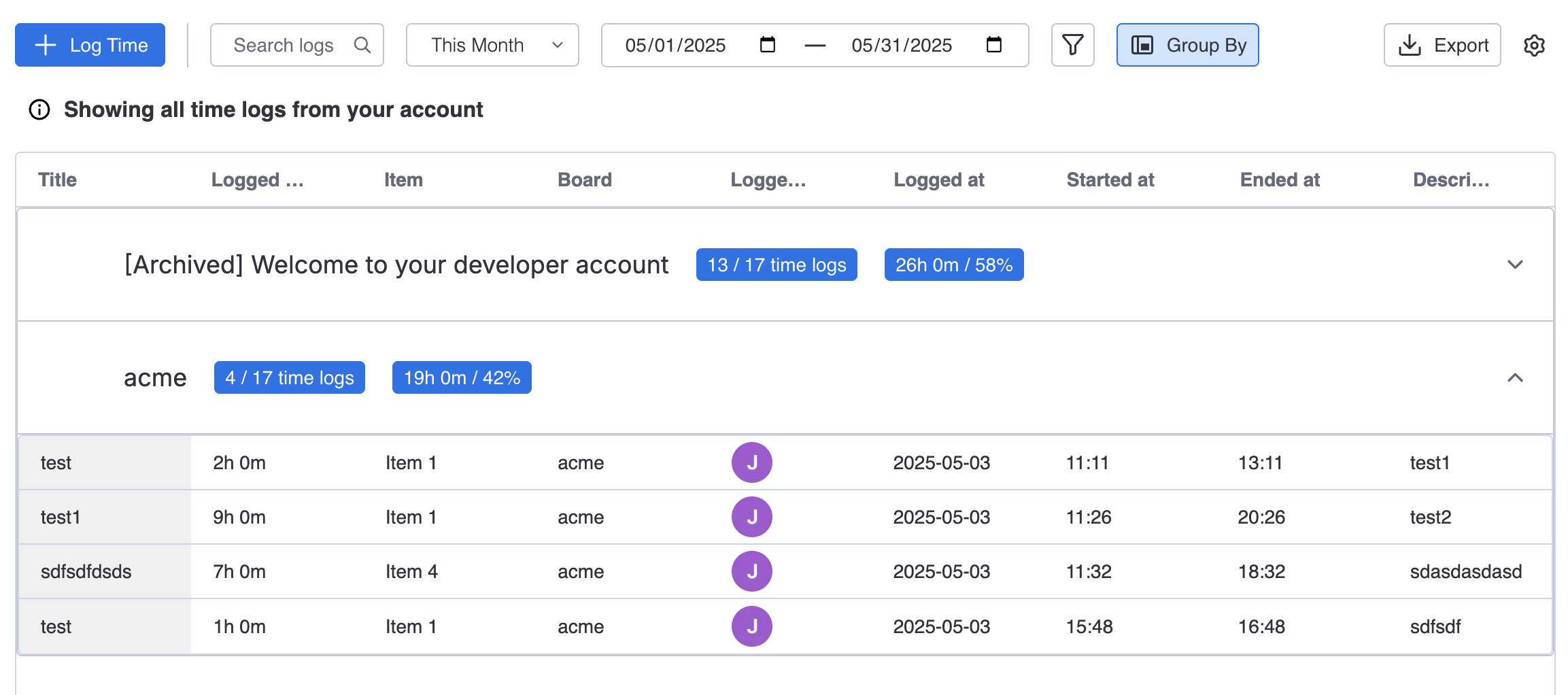1568x695 pixels.
Task: Click the test1 title cell
Action: point(61,518)
